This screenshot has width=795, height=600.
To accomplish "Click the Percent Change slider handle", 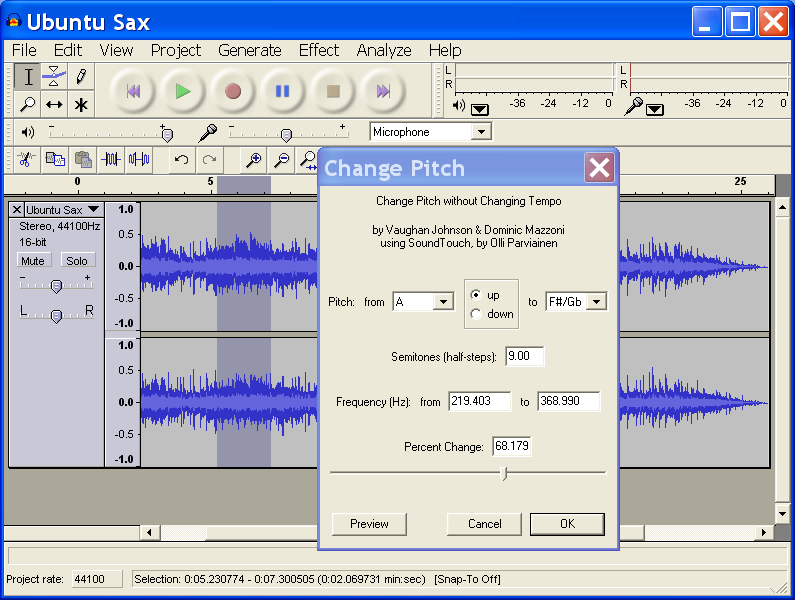I will click(503, 473).
